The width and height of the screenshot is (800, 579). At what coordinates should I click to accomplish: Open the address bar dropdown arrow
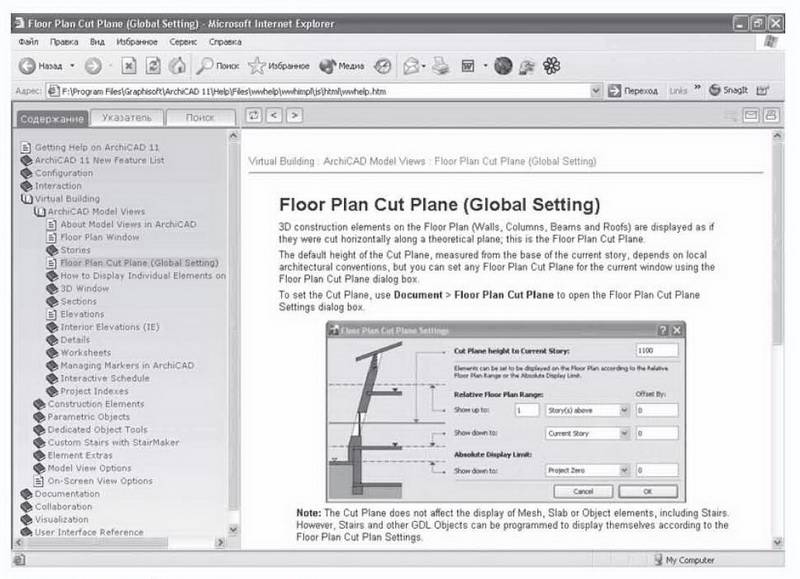pos(595,91)
